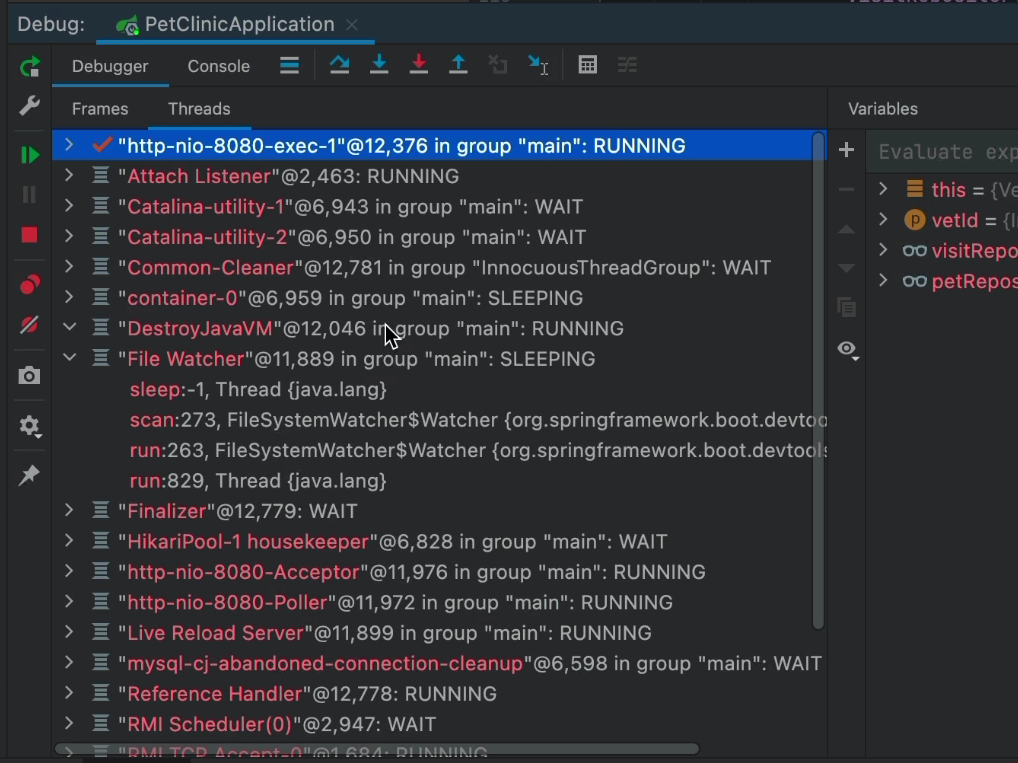Click the red Force Step Into icon

tap(419, 65)
